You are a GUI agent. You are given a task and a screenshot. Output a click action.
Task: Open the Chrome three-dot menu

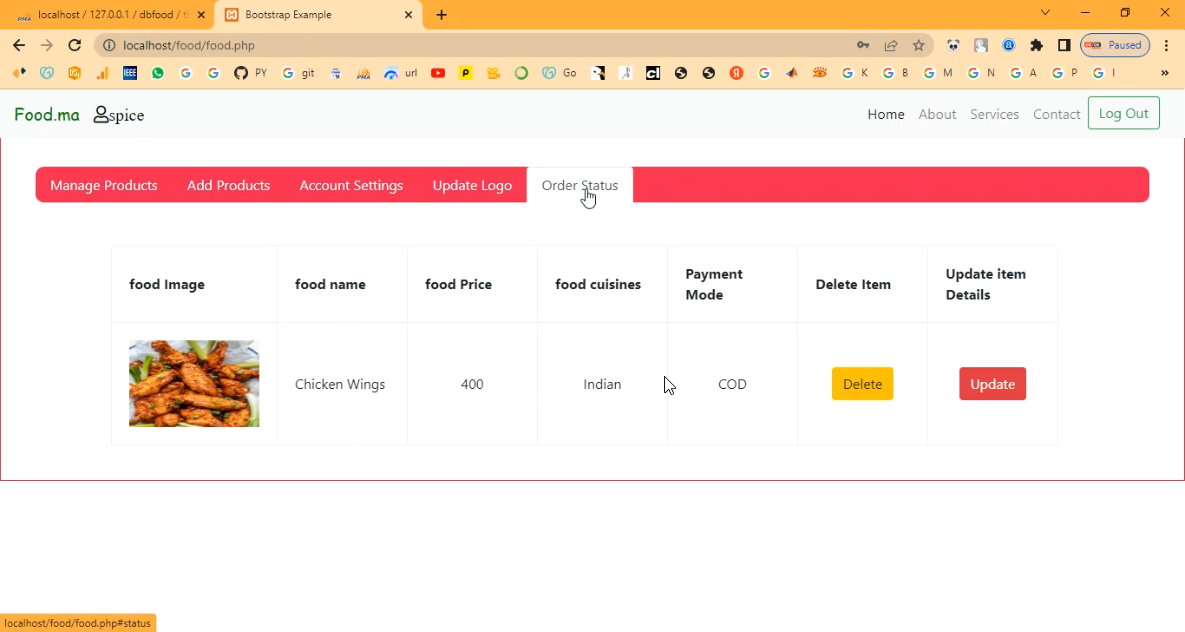1166,45
